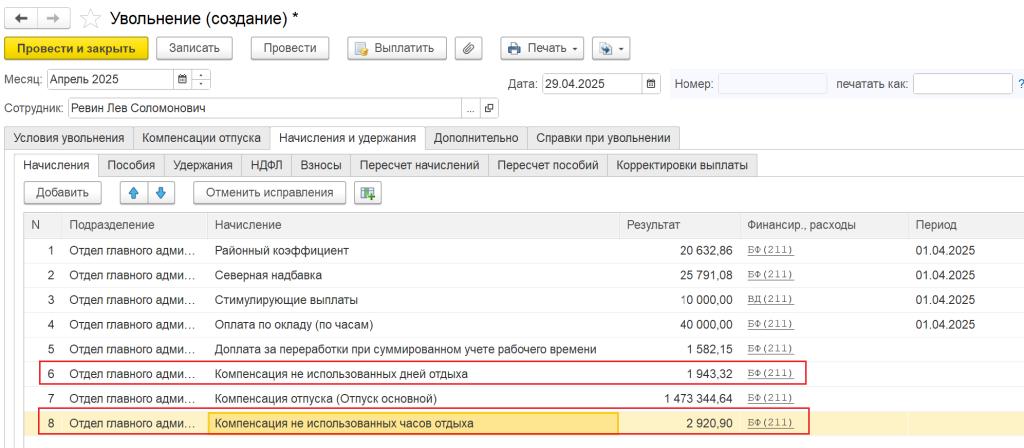Open the НДФЛ subtab
Screen dimensions: 1024x448
point(266,165)
